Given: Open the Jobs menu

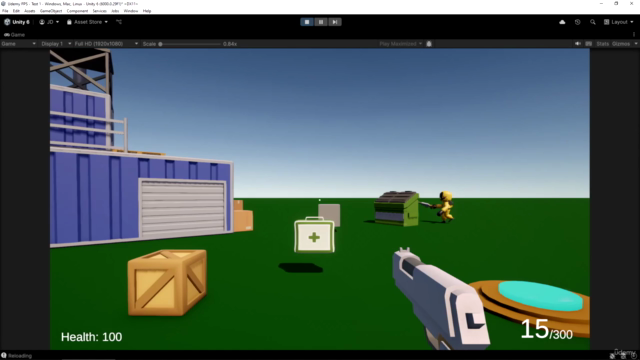Looking at the screenshot, I should pos(115,11).
